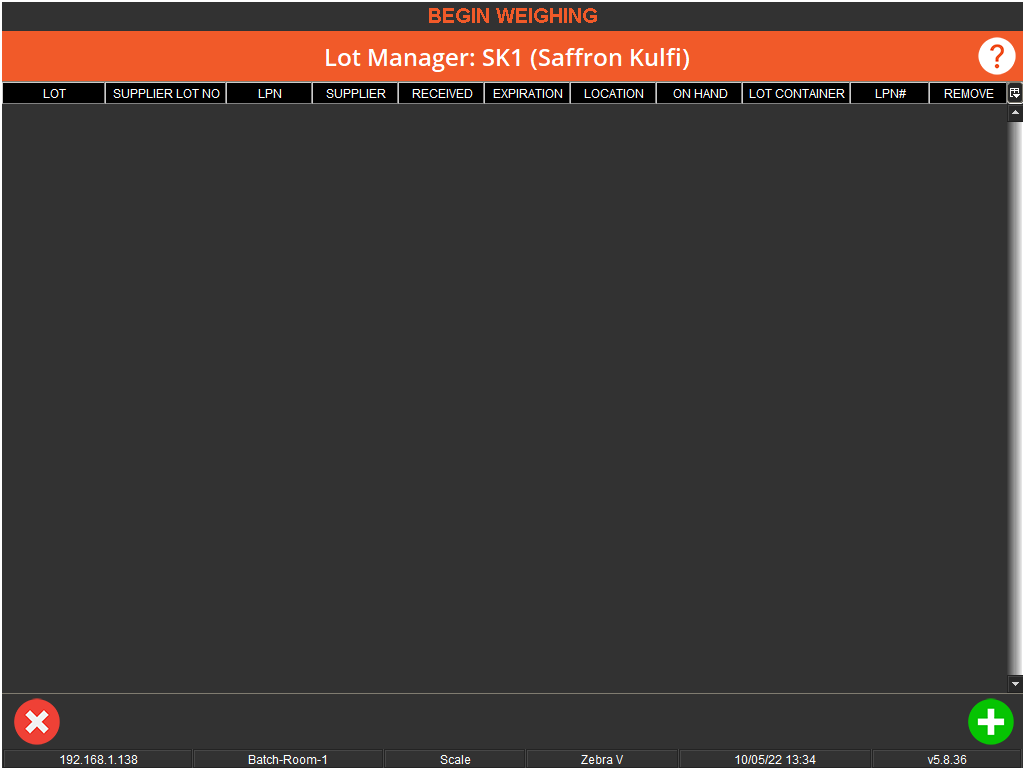The width and height of the screenshot is (1025, 770).
Task: Select the SUPPLIER column header
Action: (x=356, y=94)
